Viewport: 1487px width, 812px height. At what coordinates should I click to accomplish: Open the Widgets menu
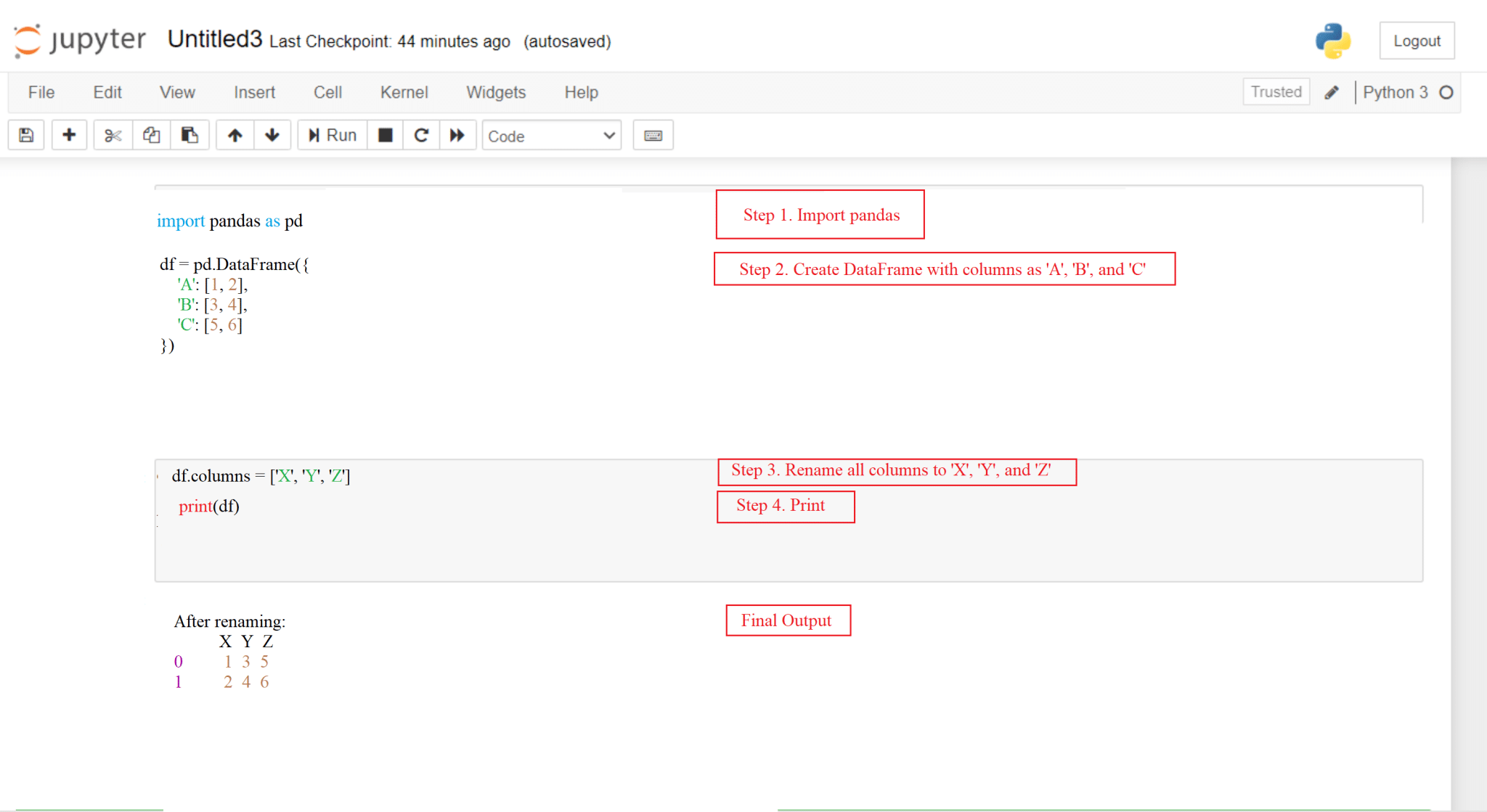pyautogui.click(x=496, y=93)
